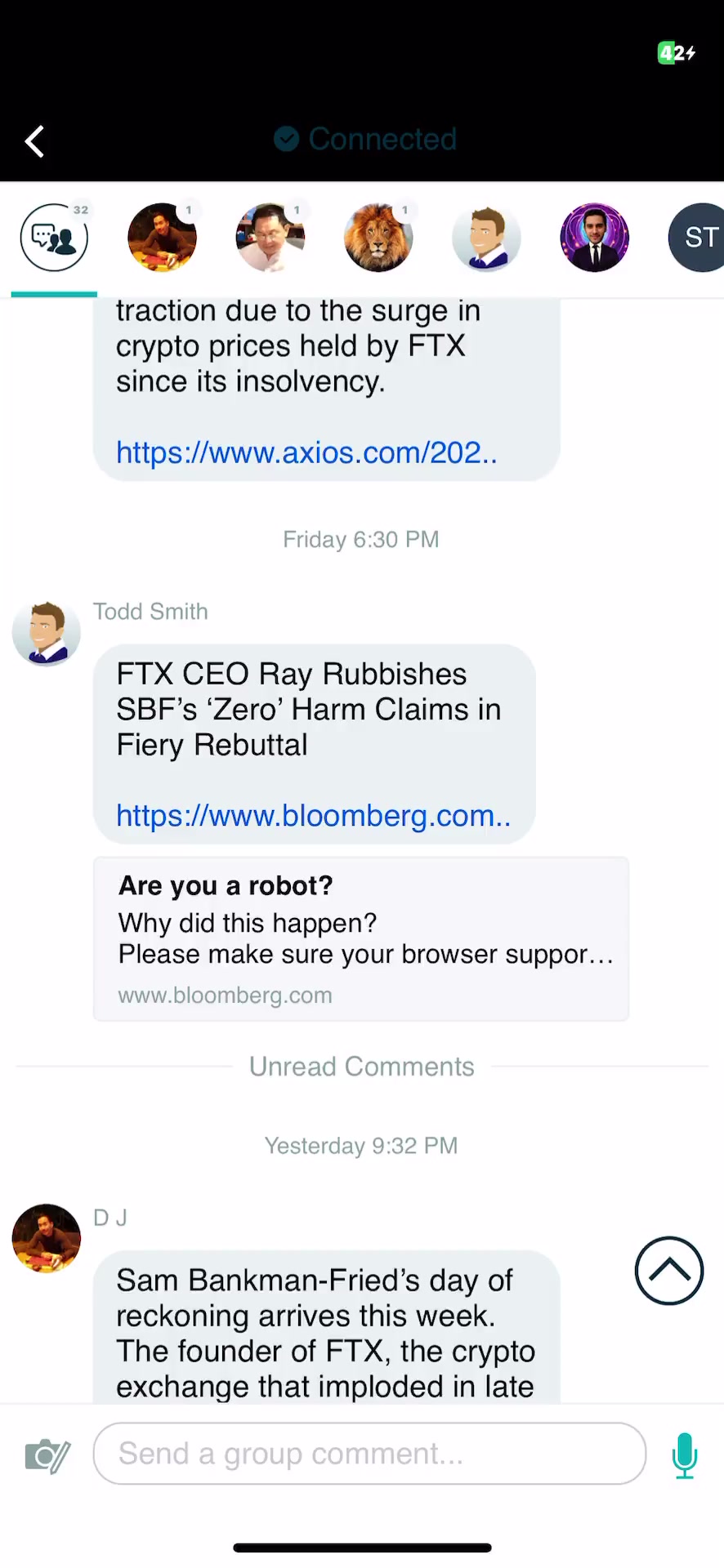724x1568 pixels.
Task: Focus the 'Send a group comment' field
Action: tap(369, 1454)
